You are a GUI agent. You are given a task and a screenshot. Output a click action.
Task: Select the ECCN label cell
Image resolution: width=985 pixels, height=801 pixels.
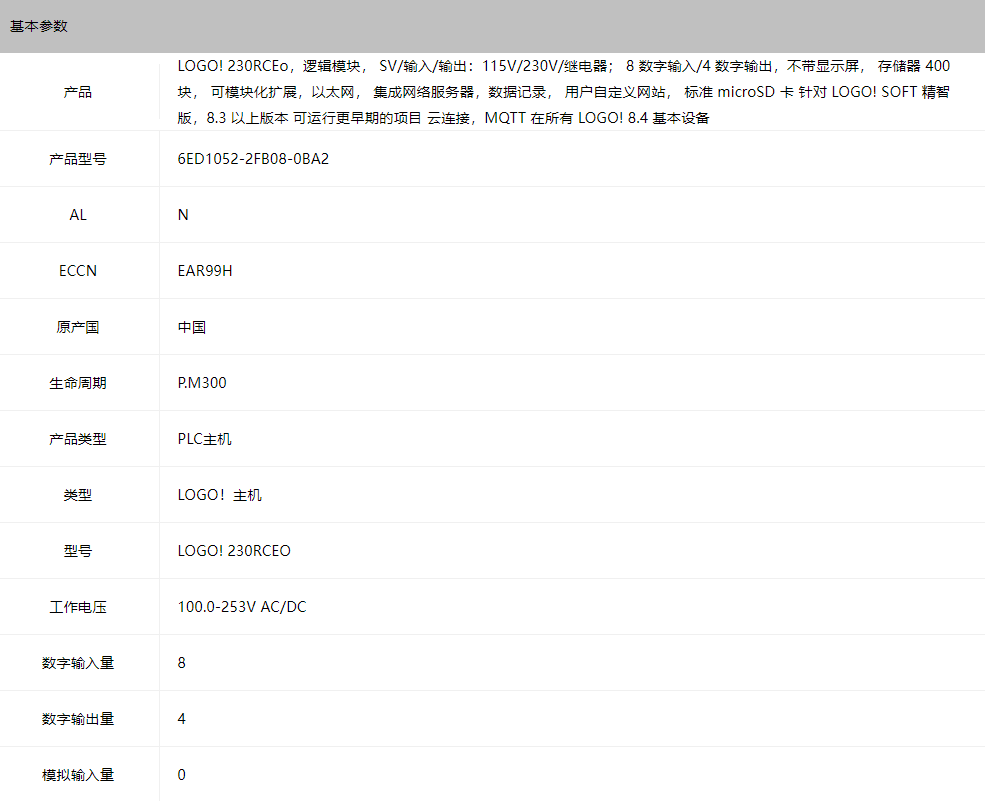tap(78, 271)
